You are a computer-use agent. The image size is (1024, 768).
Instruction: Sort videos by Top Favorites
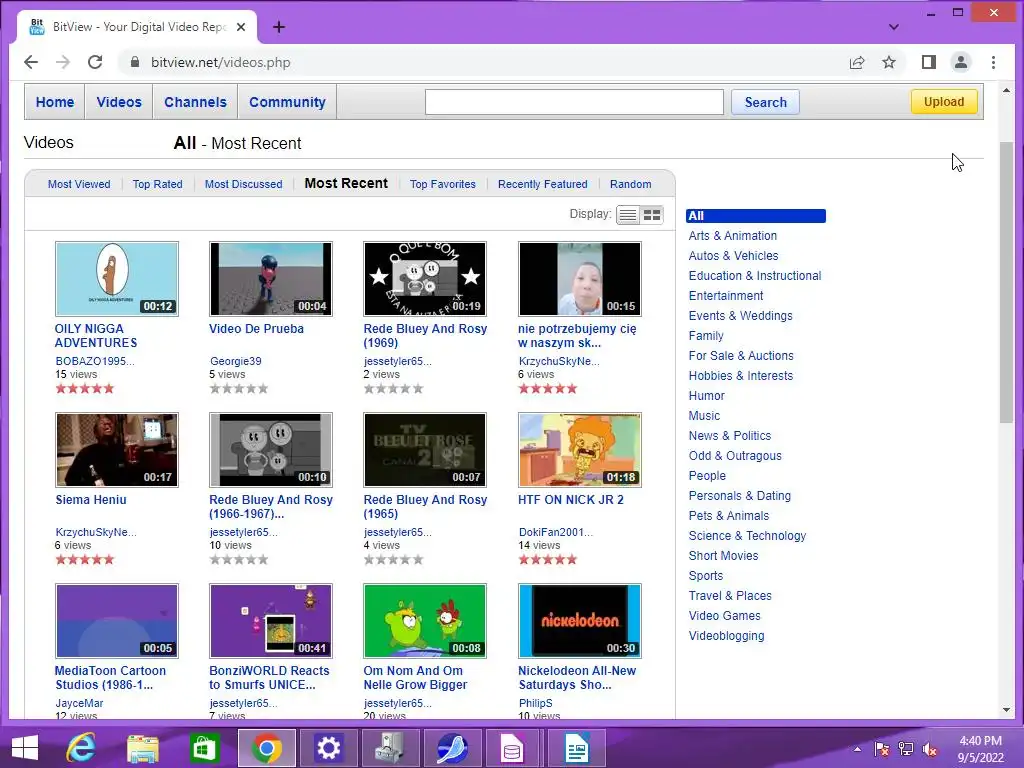(443, 184)
